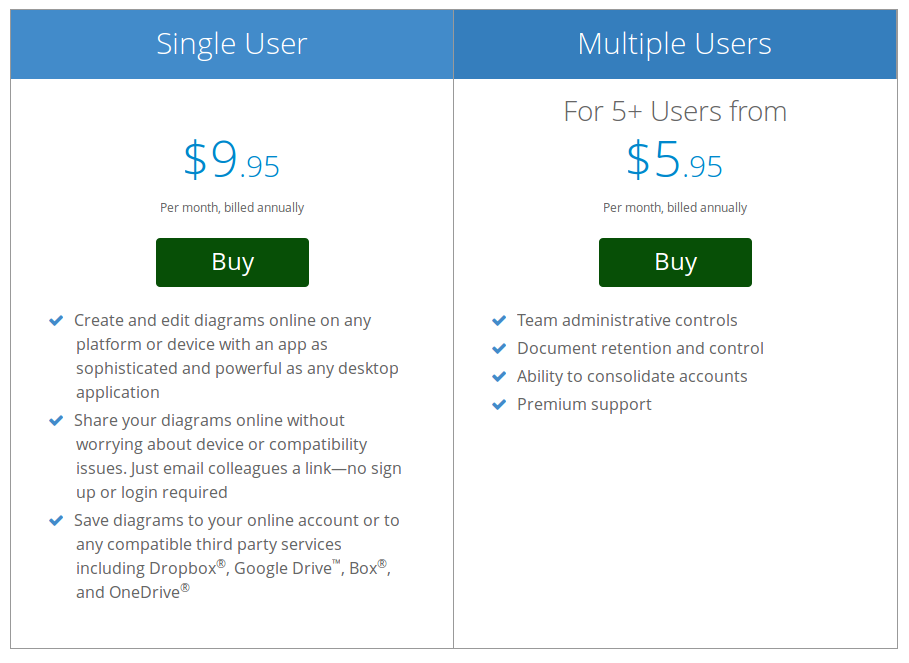
Task: Click the checkmark beside 'Premium support'
Action: click(x=499, y=404)
